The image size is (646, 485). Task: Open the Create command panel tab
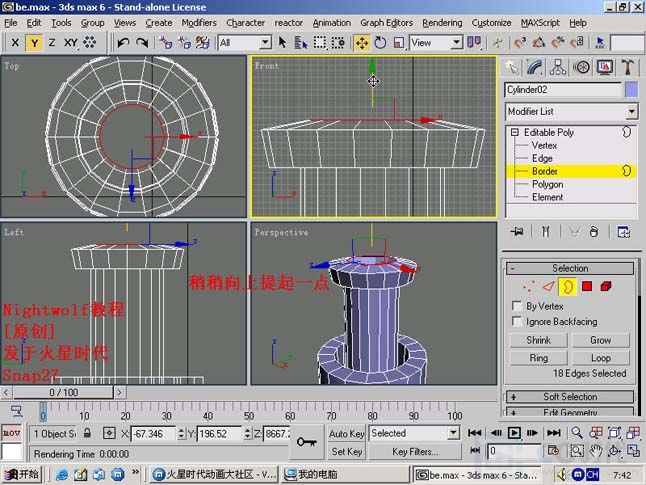pyautogui.click(x=512, y=67)
